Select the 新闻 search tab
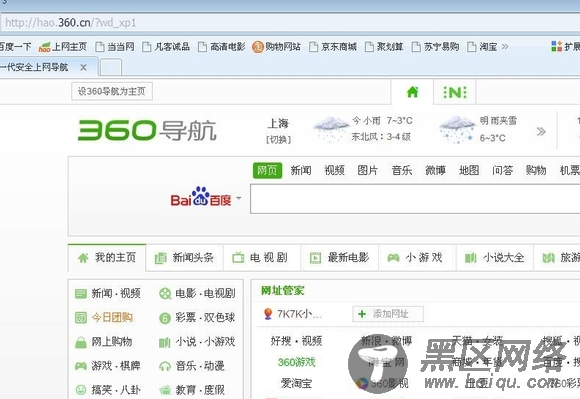 click(x=301, y=170)
